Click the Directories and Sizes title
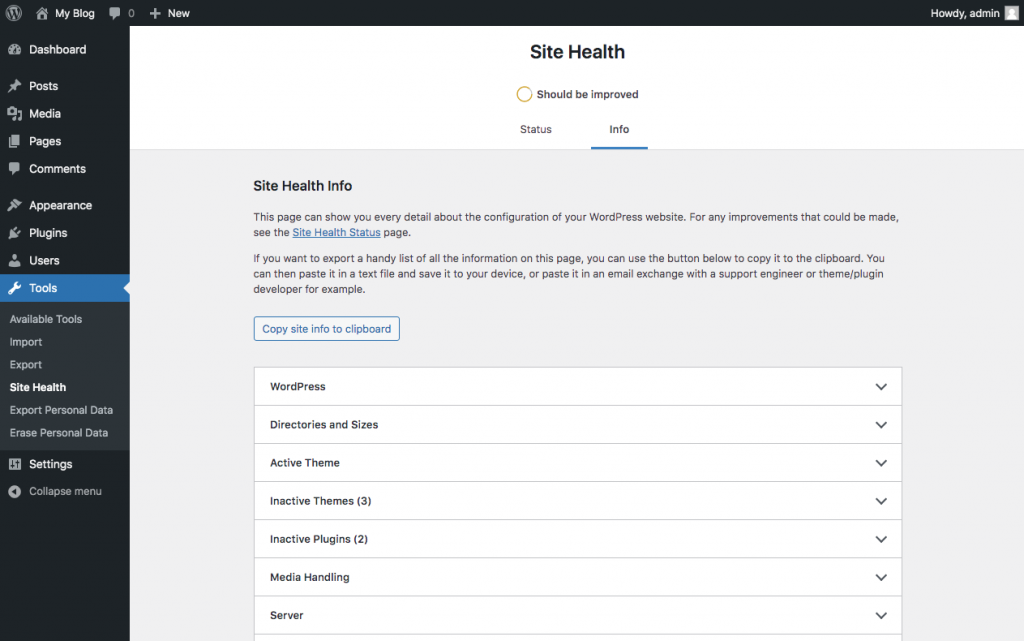The height and width of the screenshot is (641, 1024). (324, 425)
